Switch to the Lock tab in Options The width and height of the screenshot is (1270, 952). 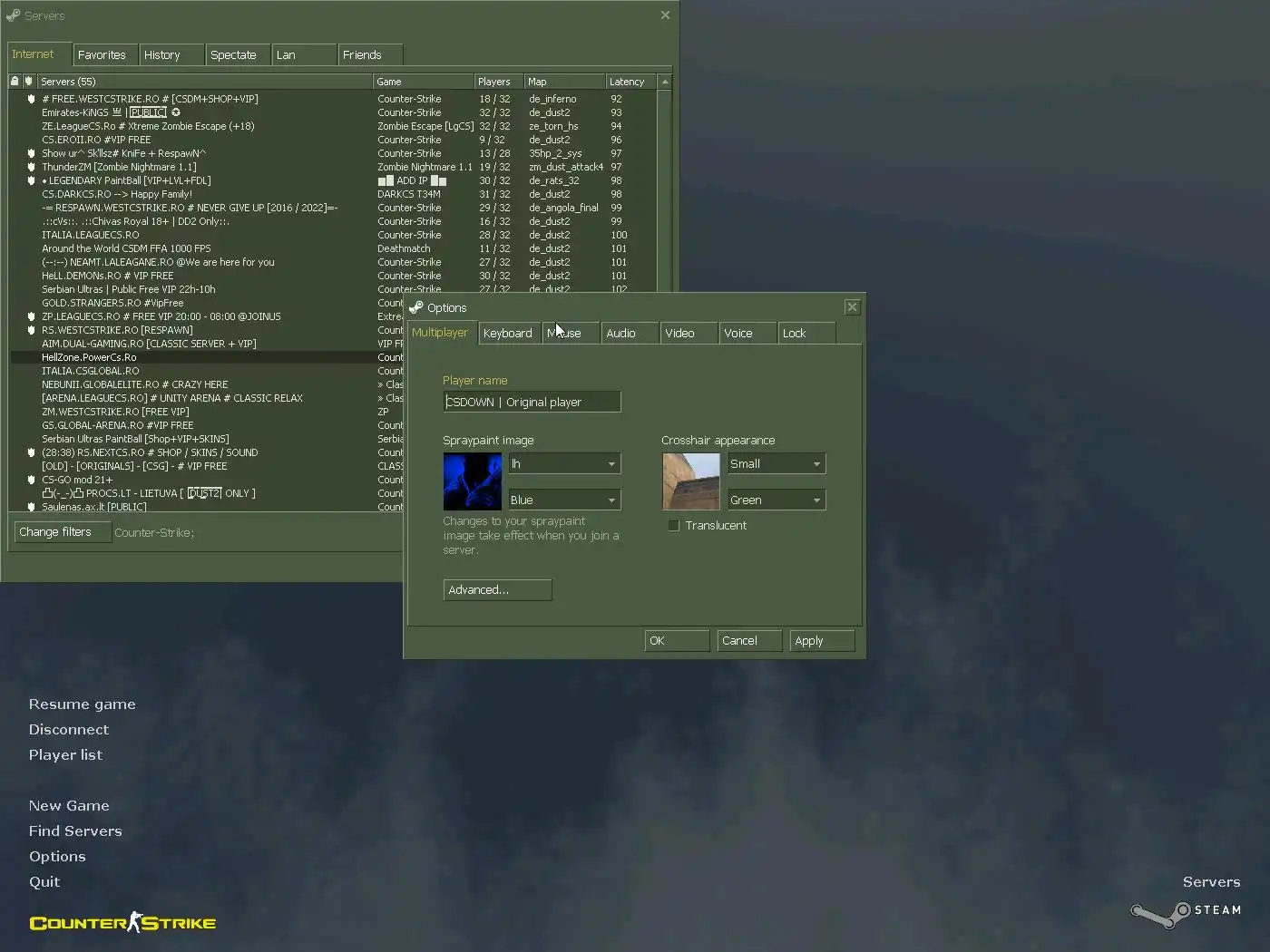pyautogui.click(x=806, y=333)
